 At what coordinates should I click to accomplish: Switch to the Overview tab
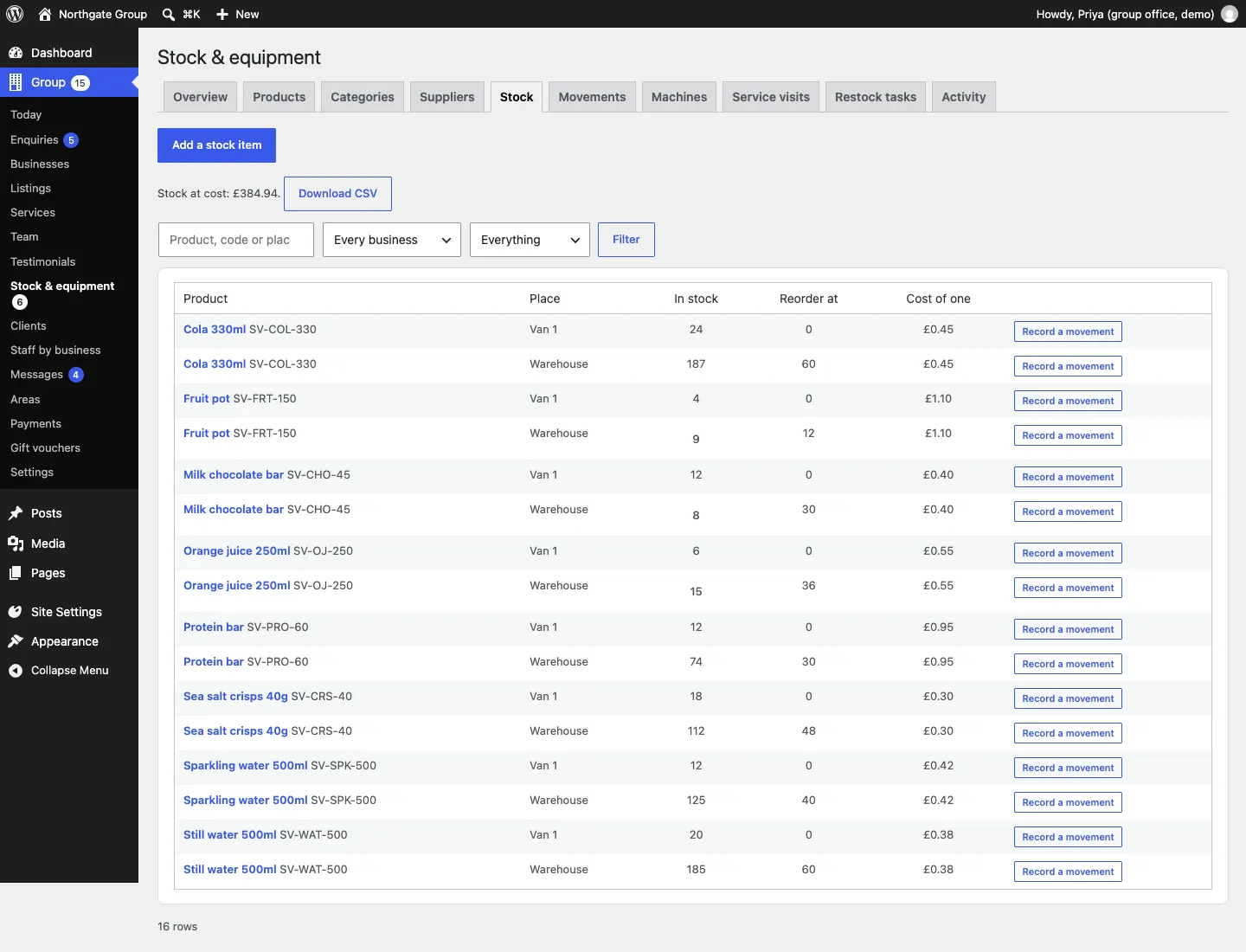coord(200,97)
